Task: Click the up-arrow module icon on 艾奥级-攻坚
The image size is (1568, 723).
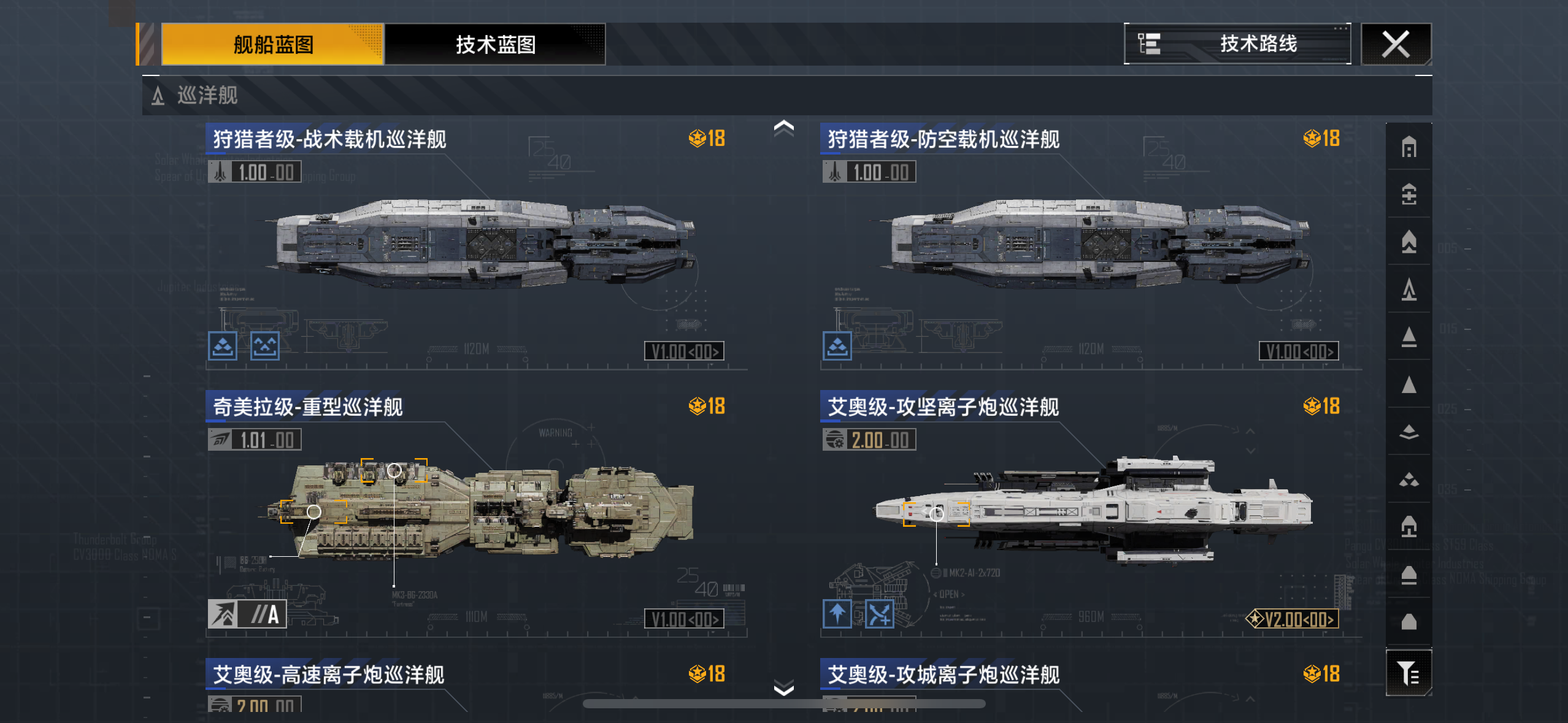Action: (x=837, y=613)
